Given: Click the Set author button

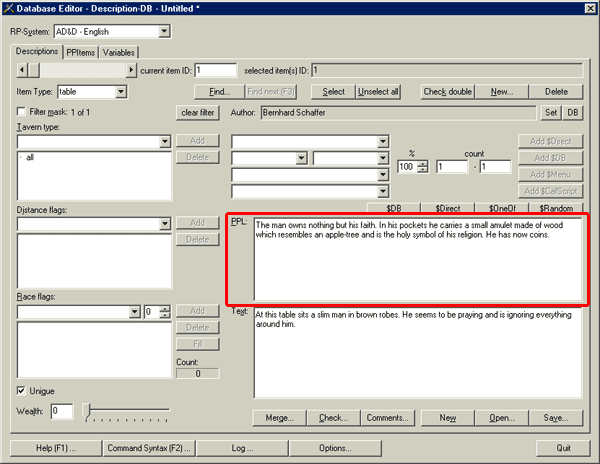Looking at the screenshot, I should (x=550, y=113).
